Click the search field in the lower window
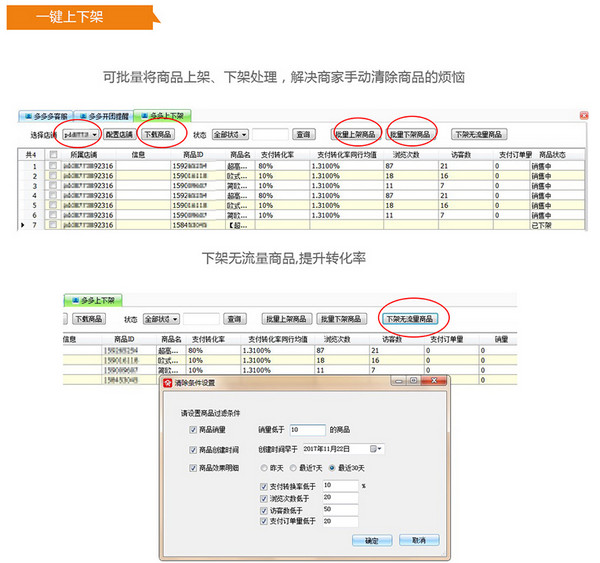The height and width of the screenshot is (563, 600). 201,319
